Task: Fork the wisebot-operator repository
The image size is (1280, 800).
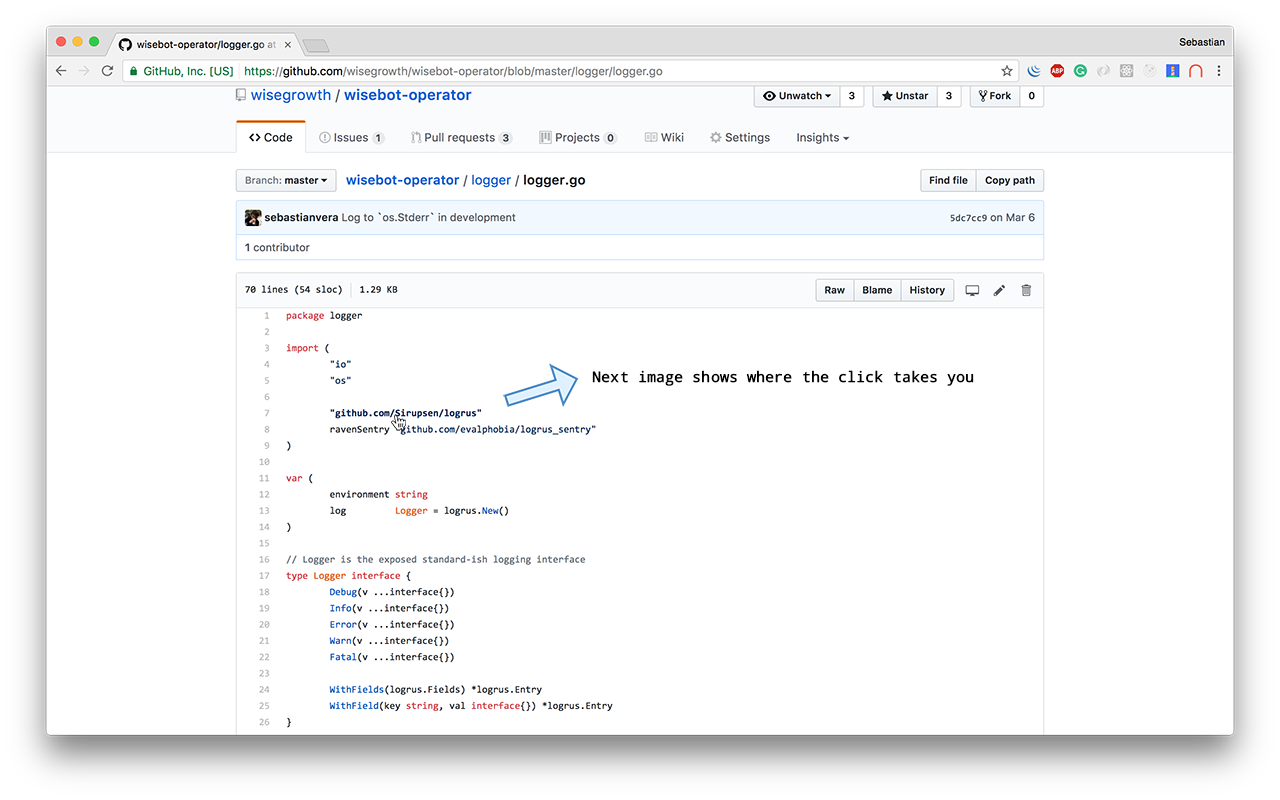Action: (x=994, y=96)
